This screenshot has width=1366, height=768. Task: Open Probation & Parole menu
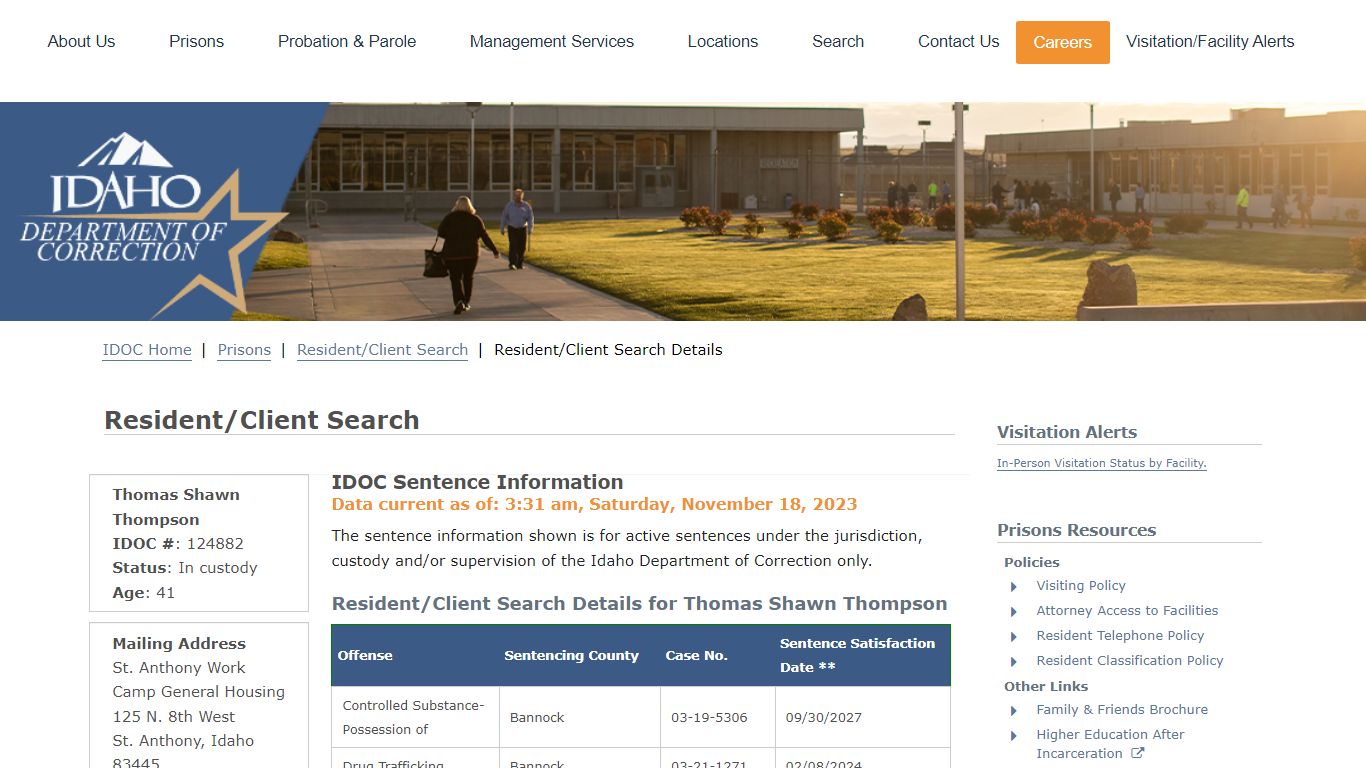[347, 41]
